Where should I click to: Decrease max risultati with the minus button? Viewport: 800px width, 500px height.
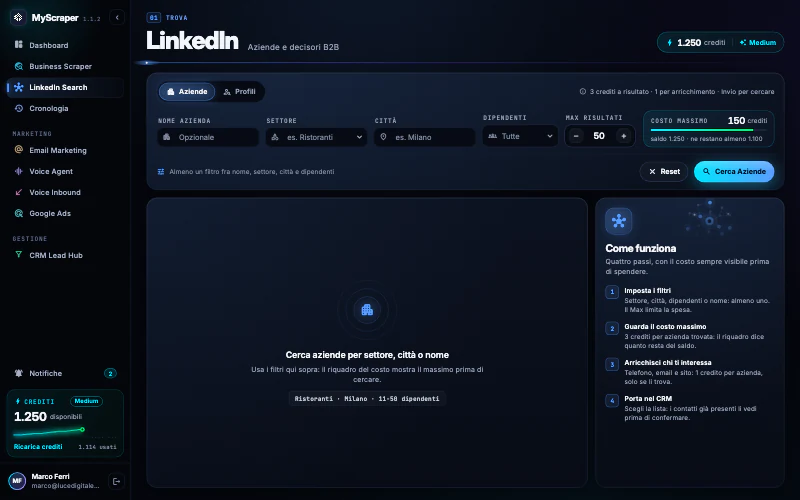tap(576, 136)
